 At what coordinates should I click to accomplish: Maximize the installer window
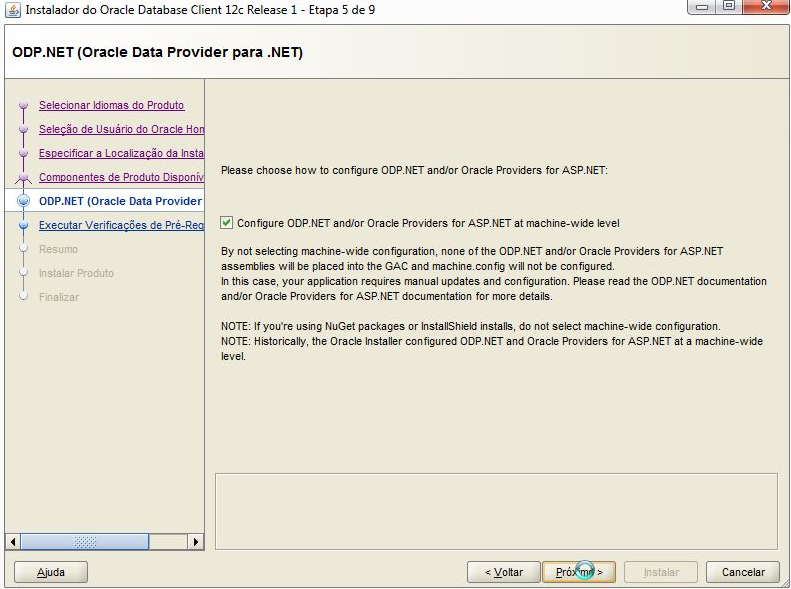[x=729, y=6]
